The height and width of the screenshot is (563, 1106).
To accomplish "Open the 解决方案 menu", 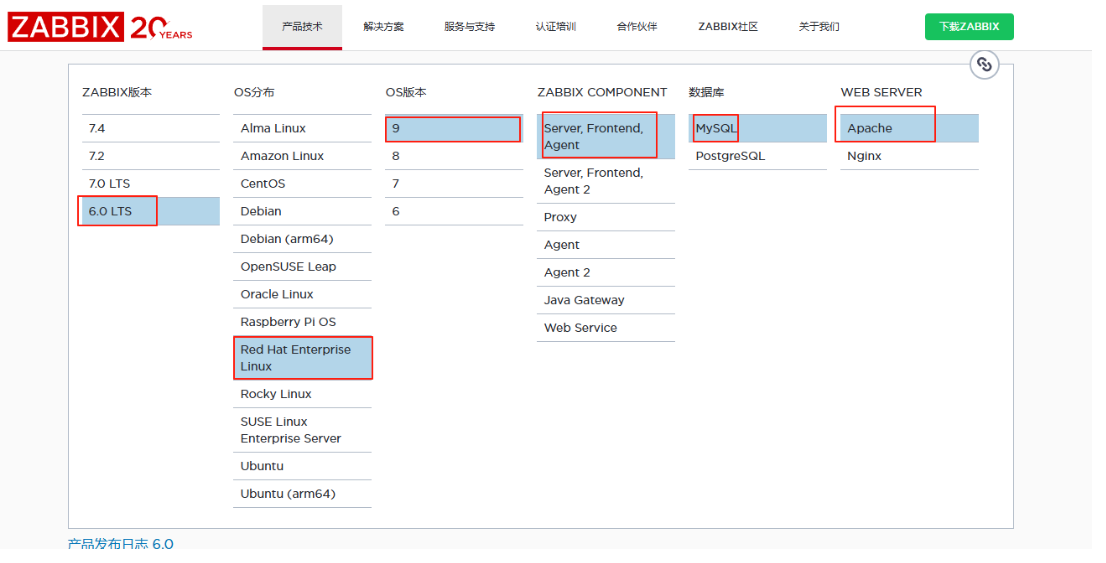I will coord(384,27).
